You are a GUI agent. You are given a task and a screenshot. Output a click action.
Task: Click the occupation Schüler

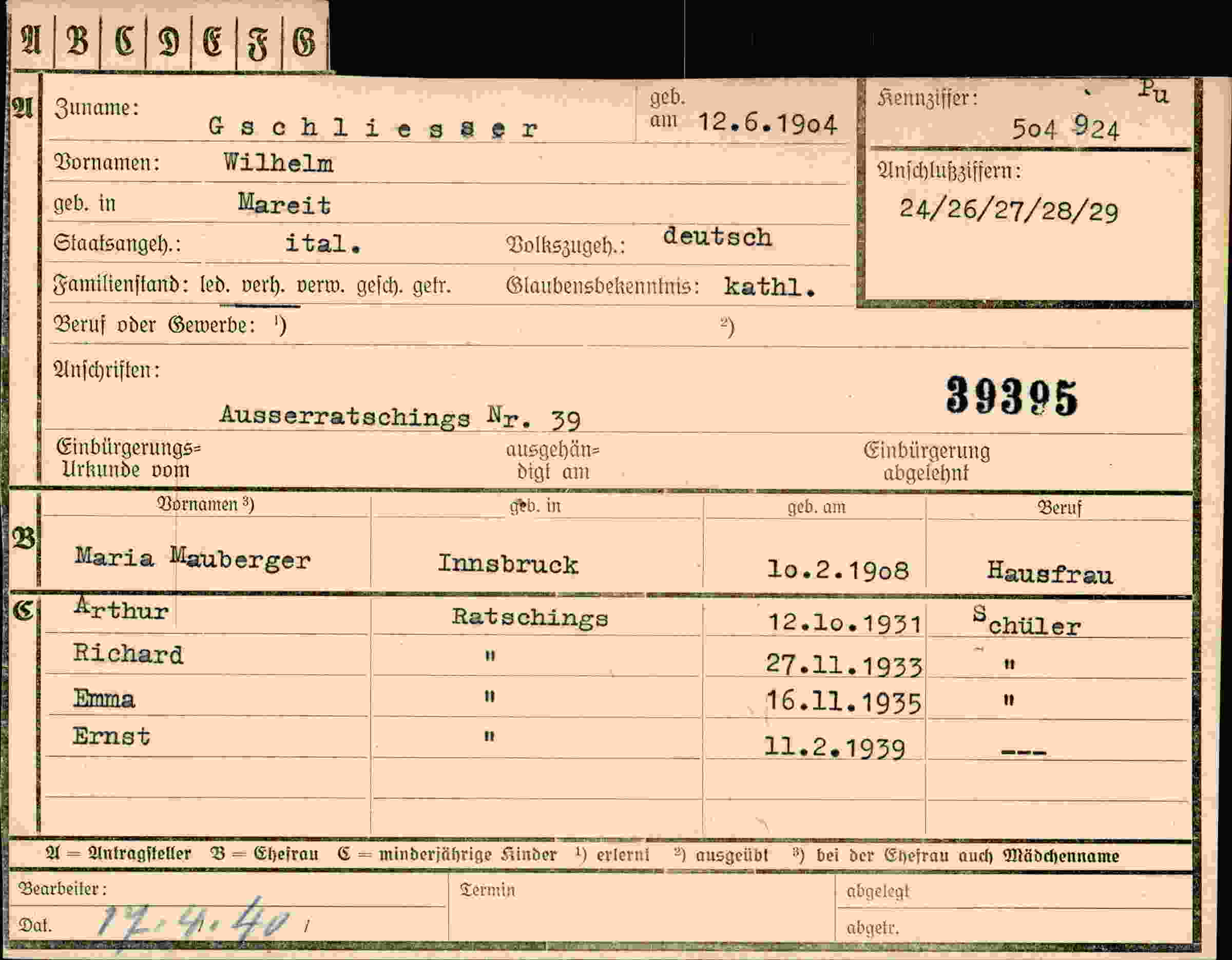pos(1027,622)
